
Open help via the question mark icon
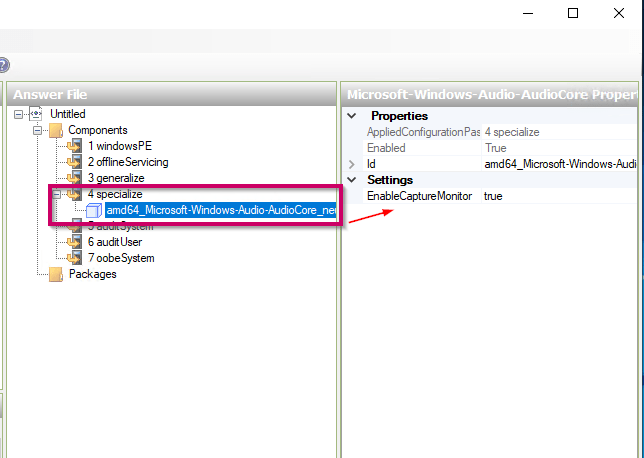pyautogui.click(x=3, y=66)
